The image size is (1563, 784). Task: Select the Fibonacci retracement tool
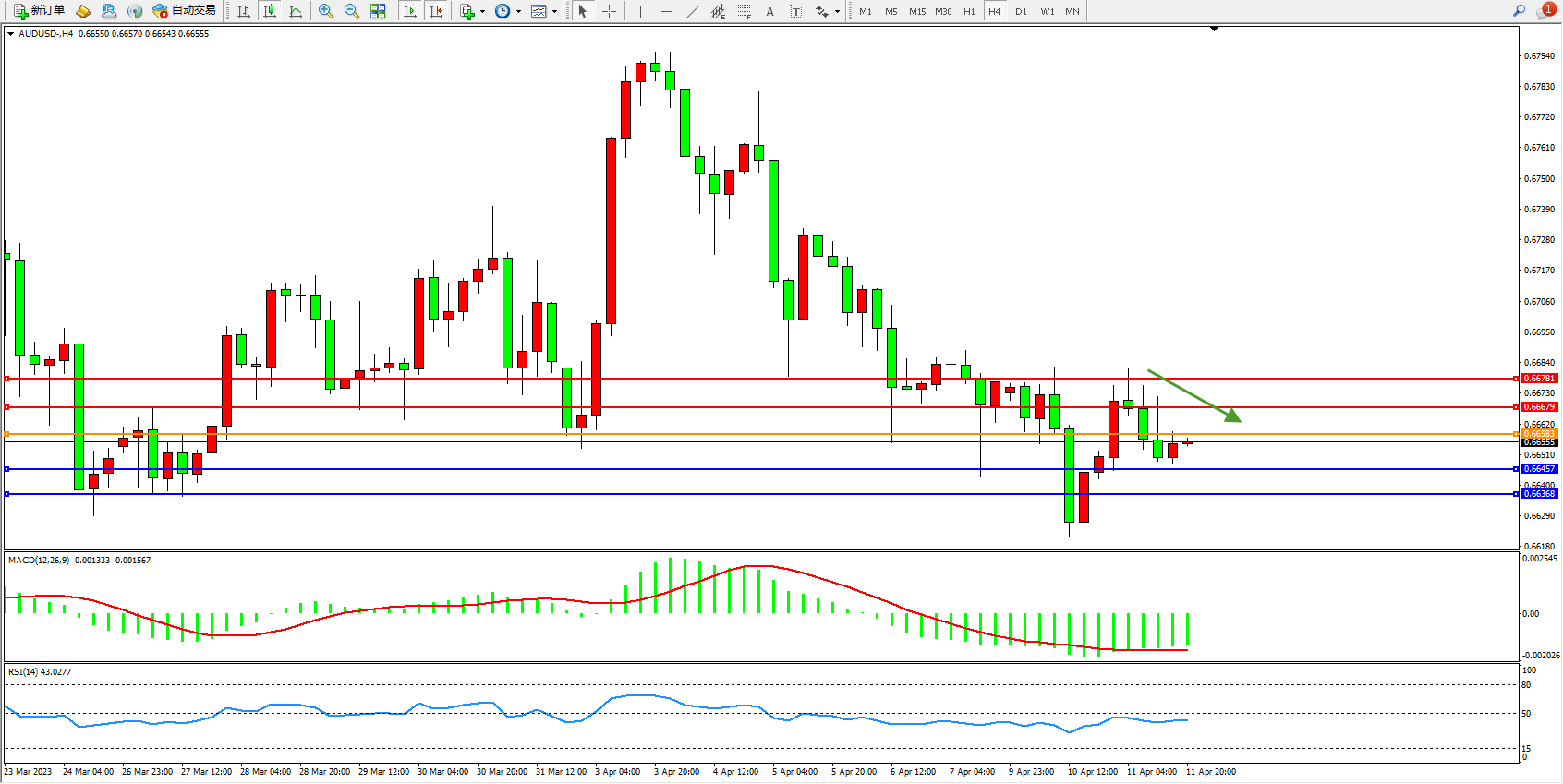(744, 11)
